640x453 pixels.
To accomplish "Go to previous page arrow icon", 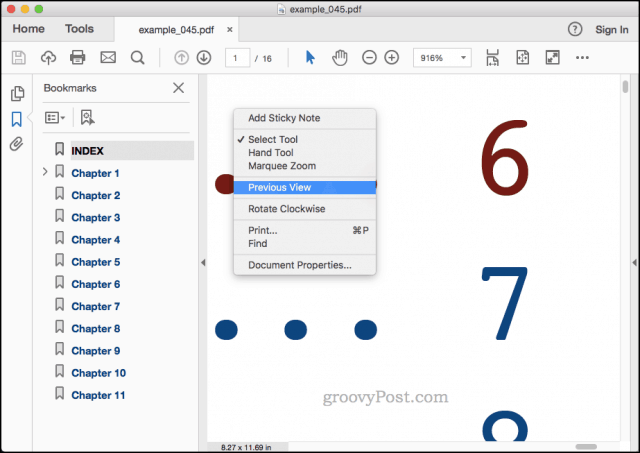I will (181, 58).
